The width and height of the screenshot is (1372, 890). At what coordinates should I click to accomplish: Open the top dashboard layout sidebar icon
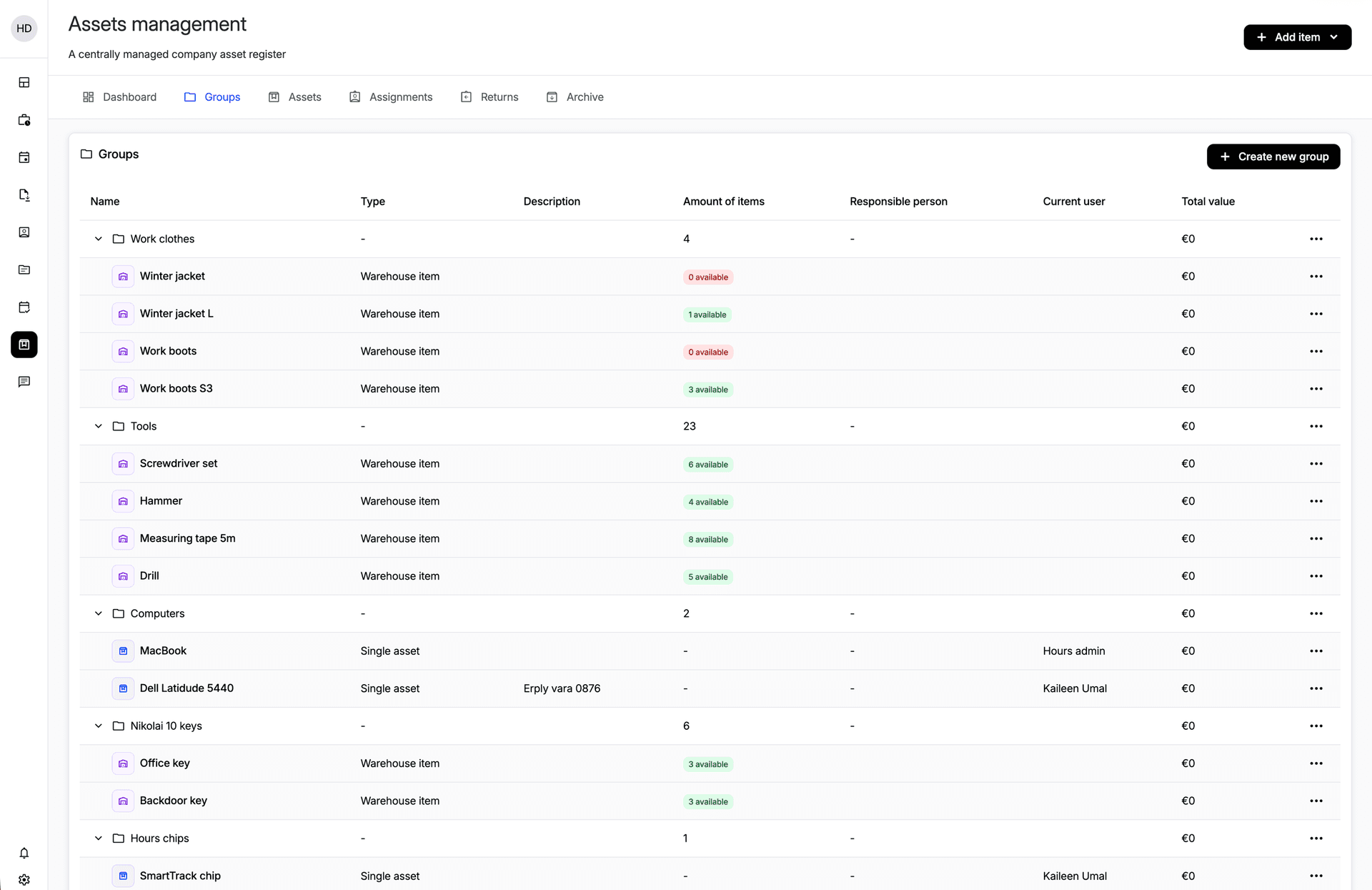(24, 82)
